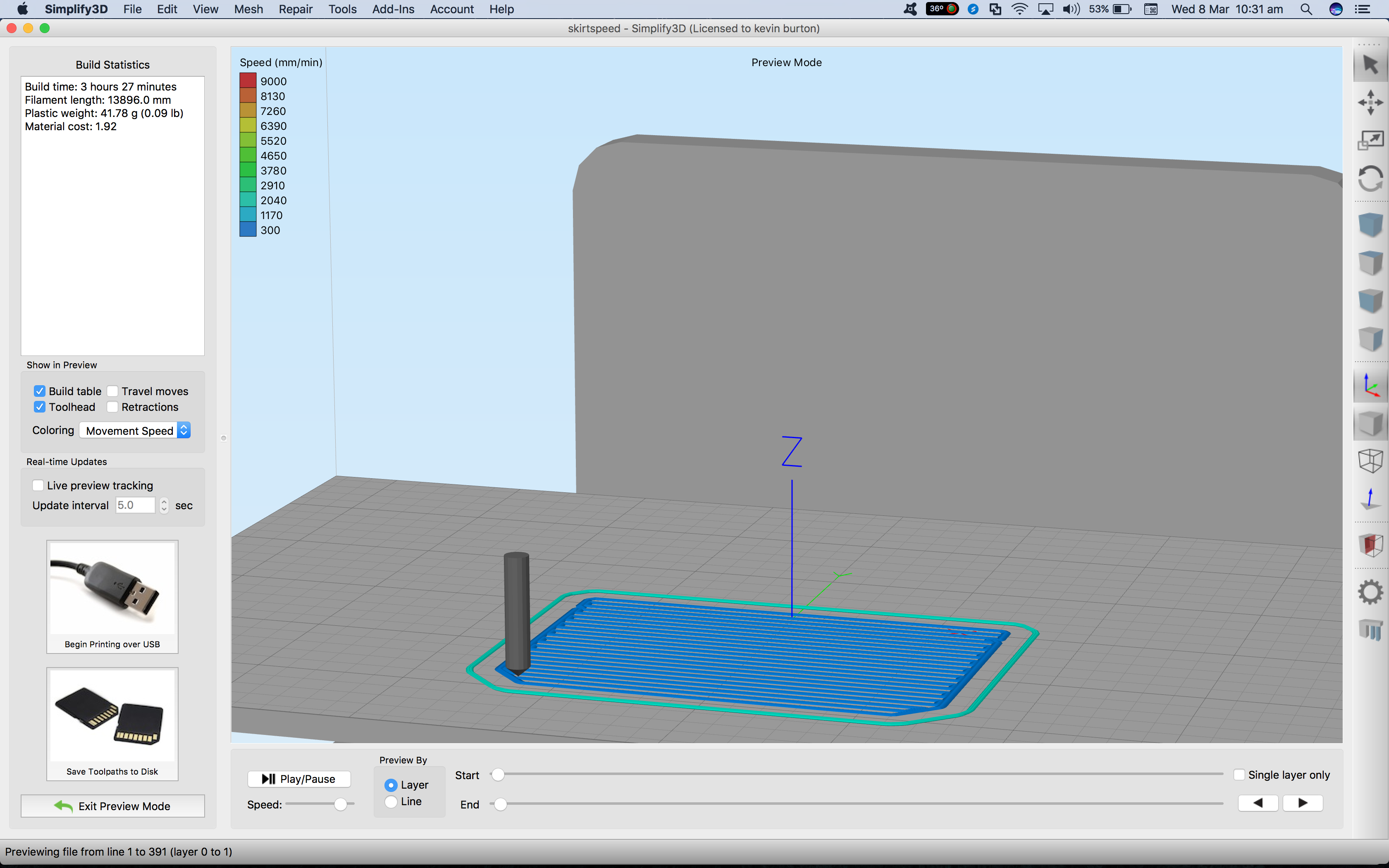
Task: Click the End slider handle
Action: [501, 804]
